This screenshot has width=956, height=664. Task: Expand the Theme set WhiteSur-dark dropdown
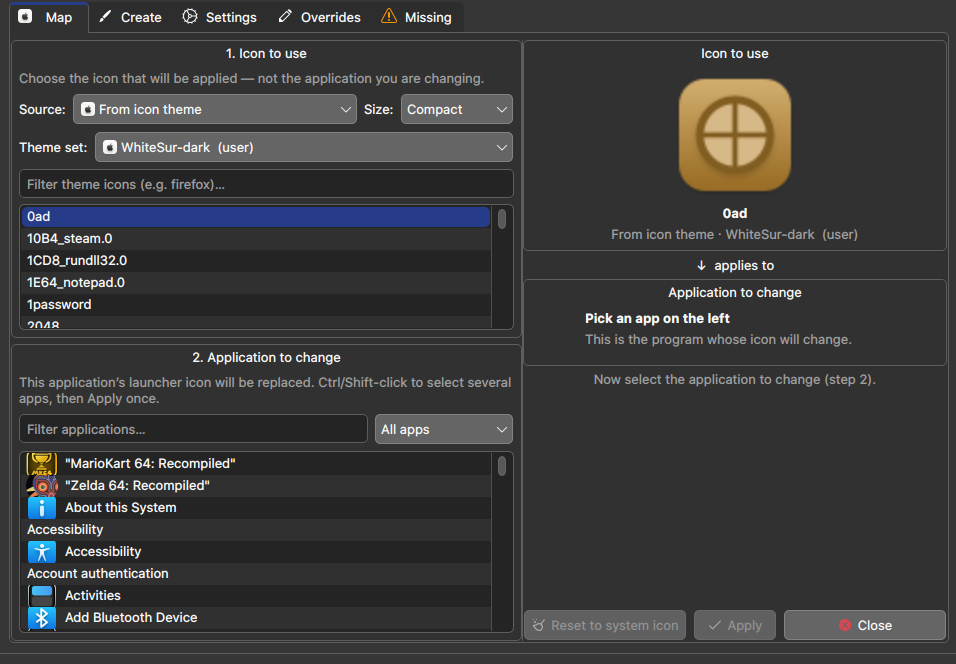click(304, 147)
